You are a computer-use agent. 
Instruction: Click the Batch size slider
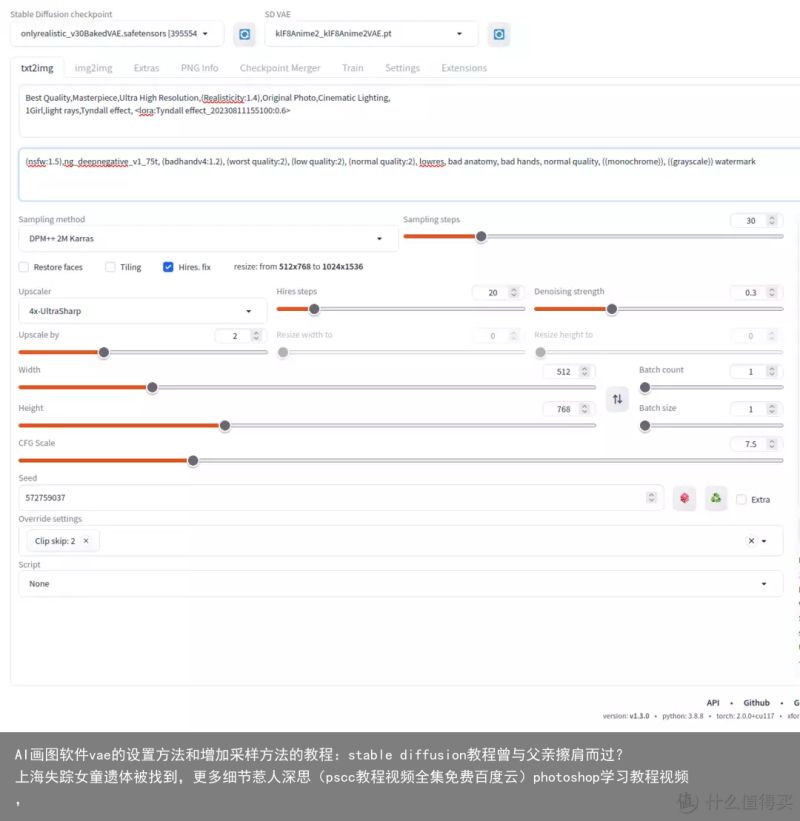[711, 426]
